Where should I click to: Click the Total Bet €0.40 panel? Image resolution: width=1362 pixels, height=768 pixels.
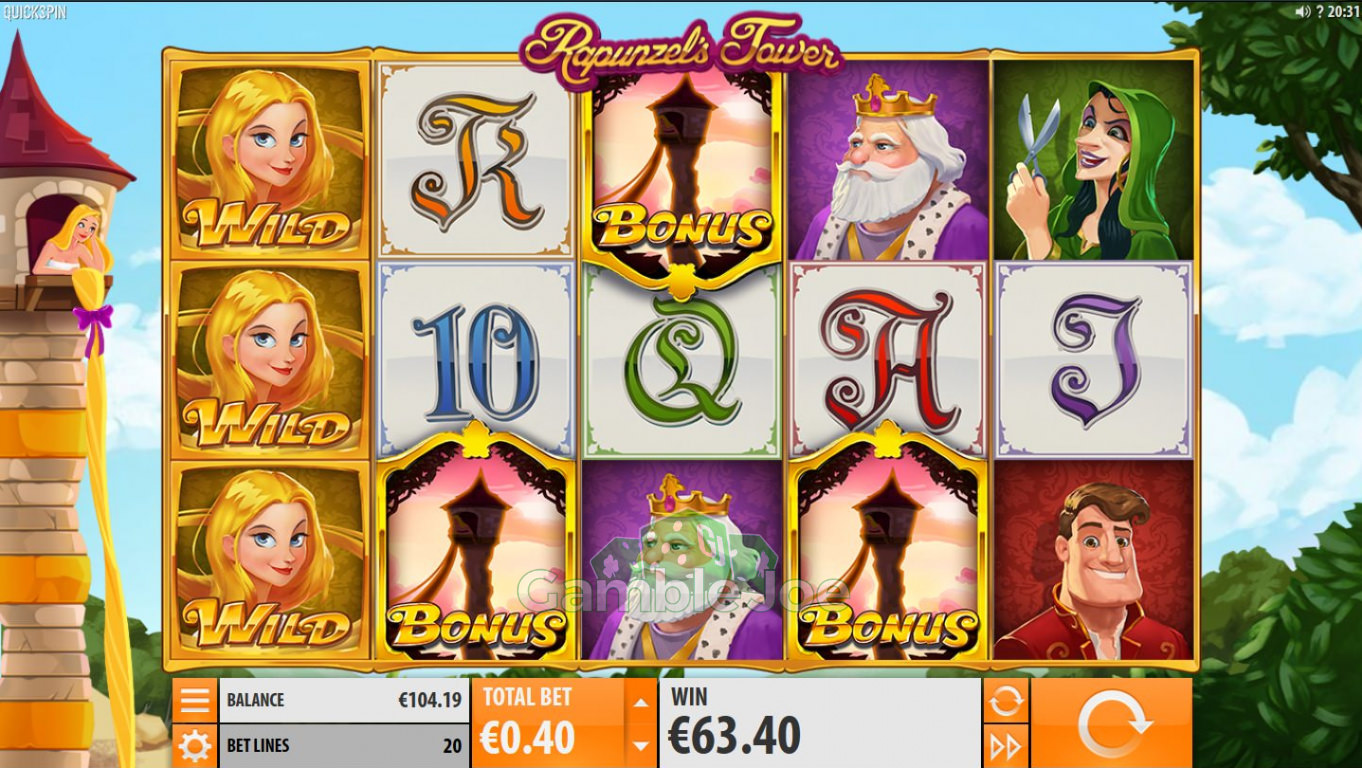(548, 723)
